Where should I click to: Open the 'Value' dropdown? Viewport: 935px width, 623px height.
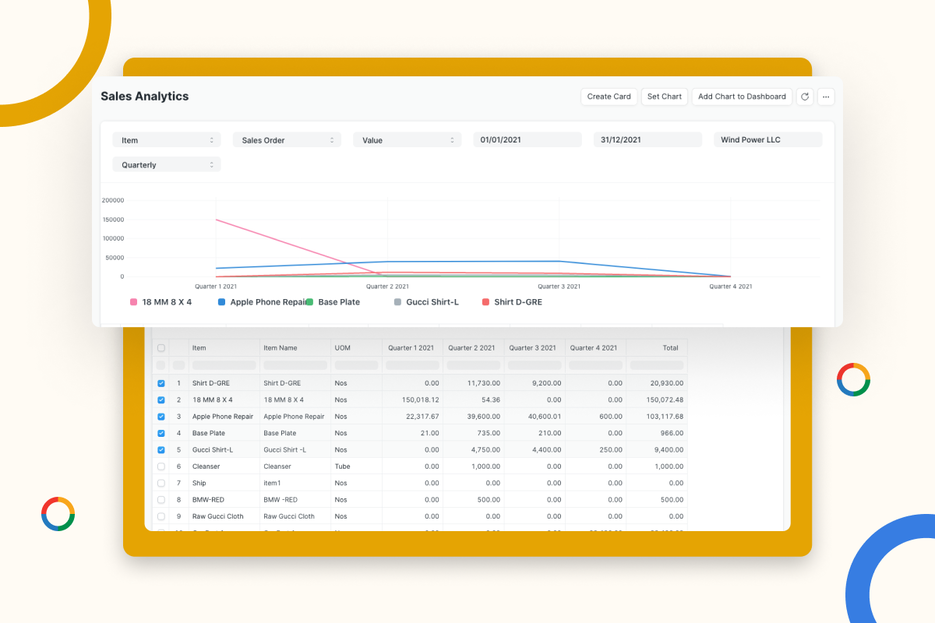[406, 139]
